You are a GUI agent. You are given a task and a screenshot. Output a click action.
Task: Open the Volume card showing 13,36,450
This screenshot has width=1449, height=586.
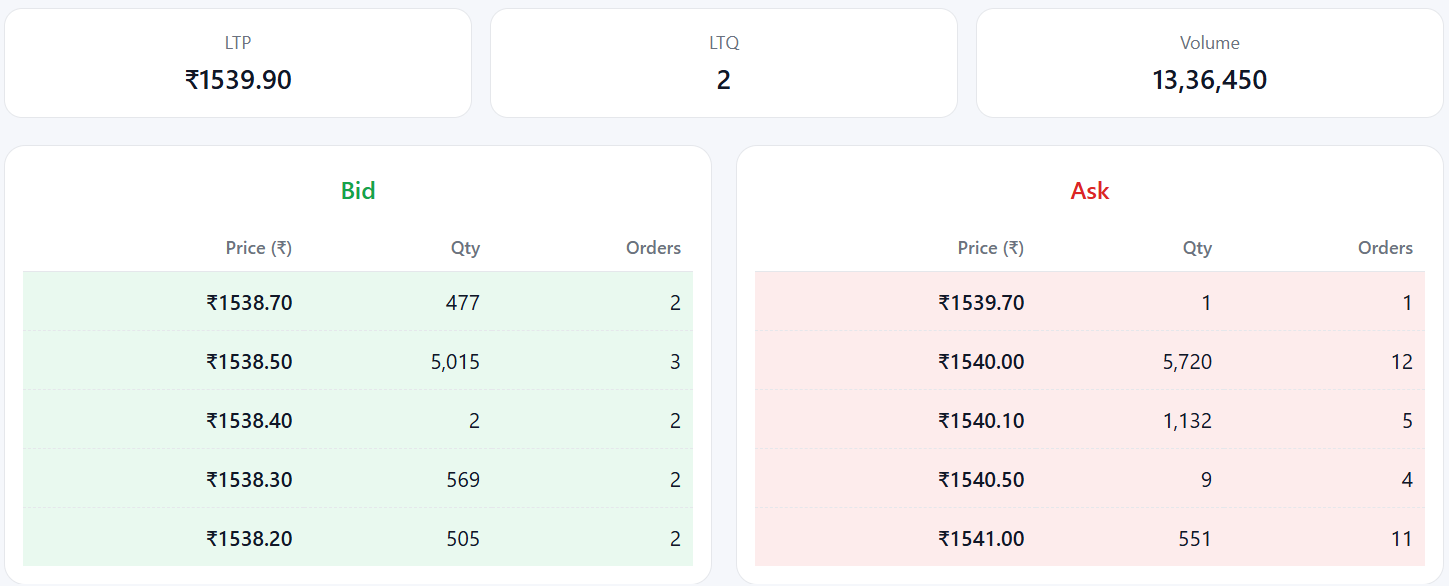[x=1209, y=62]
